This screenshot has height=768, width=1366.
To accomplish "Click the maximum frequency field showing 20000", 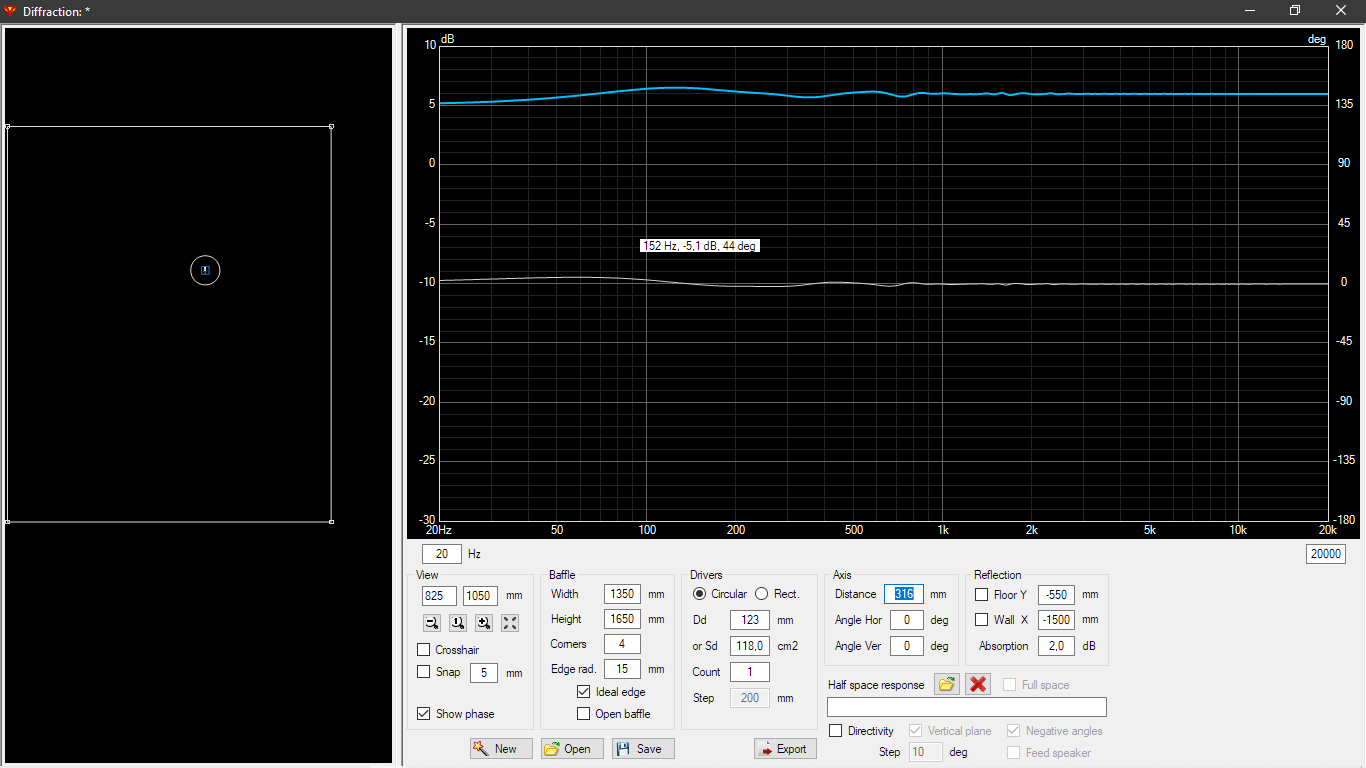I will pyautogui.click(x=1326, y=554).
